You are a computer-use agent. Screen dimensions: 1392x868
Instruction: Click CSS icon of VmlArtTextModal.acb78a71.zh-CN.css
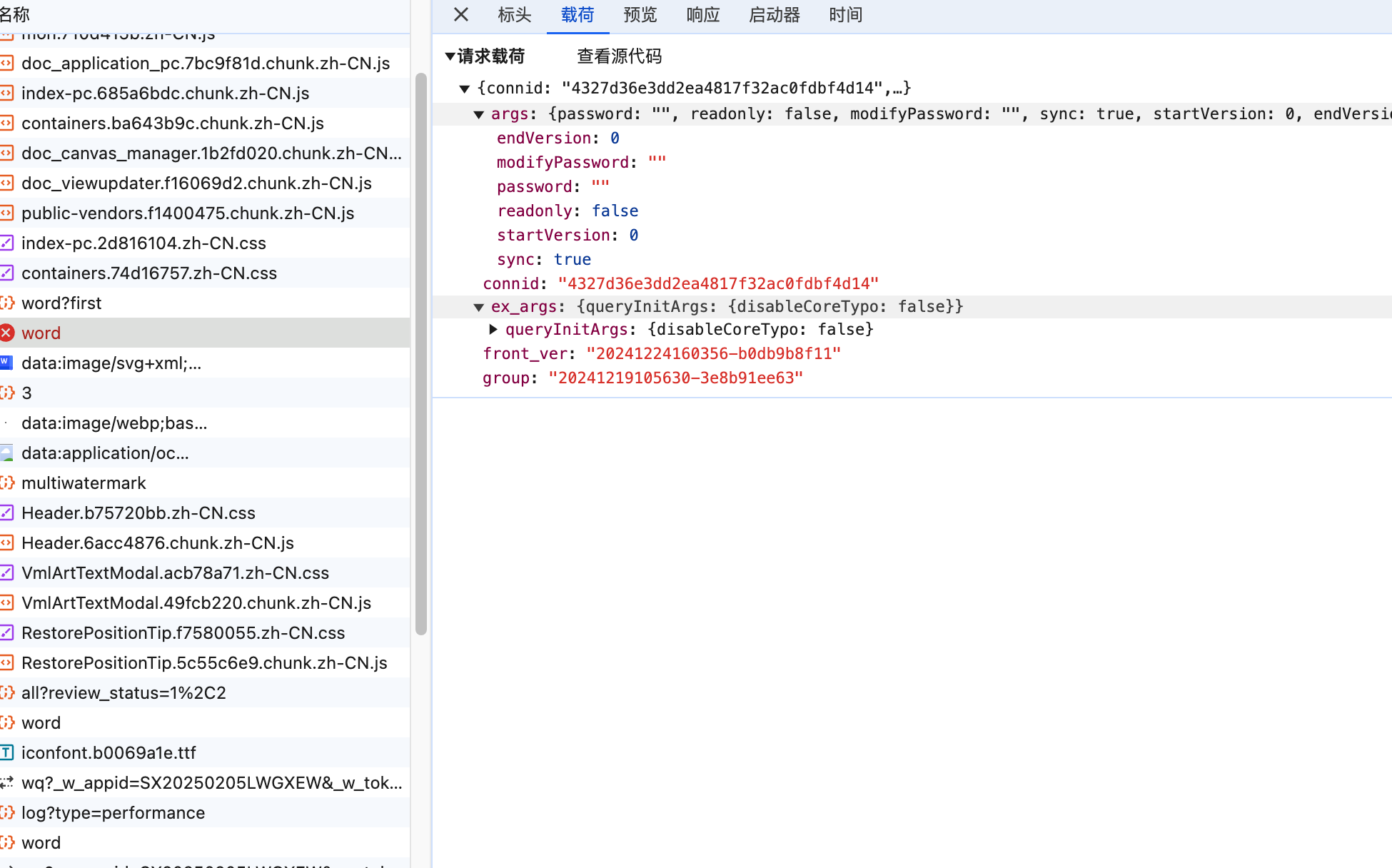click(x=7, y=572)
